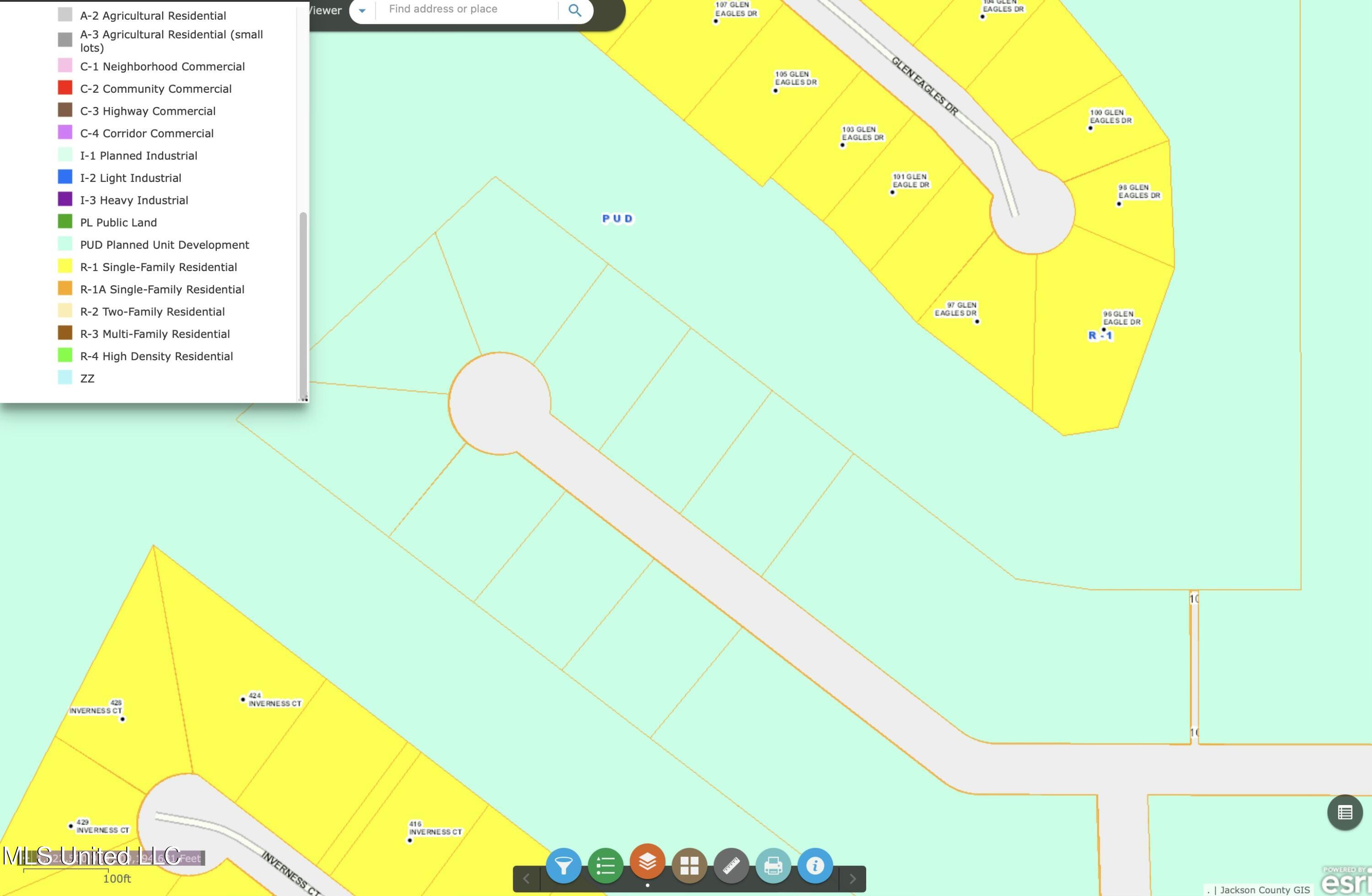Select the Measurement ruler tool
This screenshot has width=1372, height=896.
pyautogui.click(x=731, y=865)
